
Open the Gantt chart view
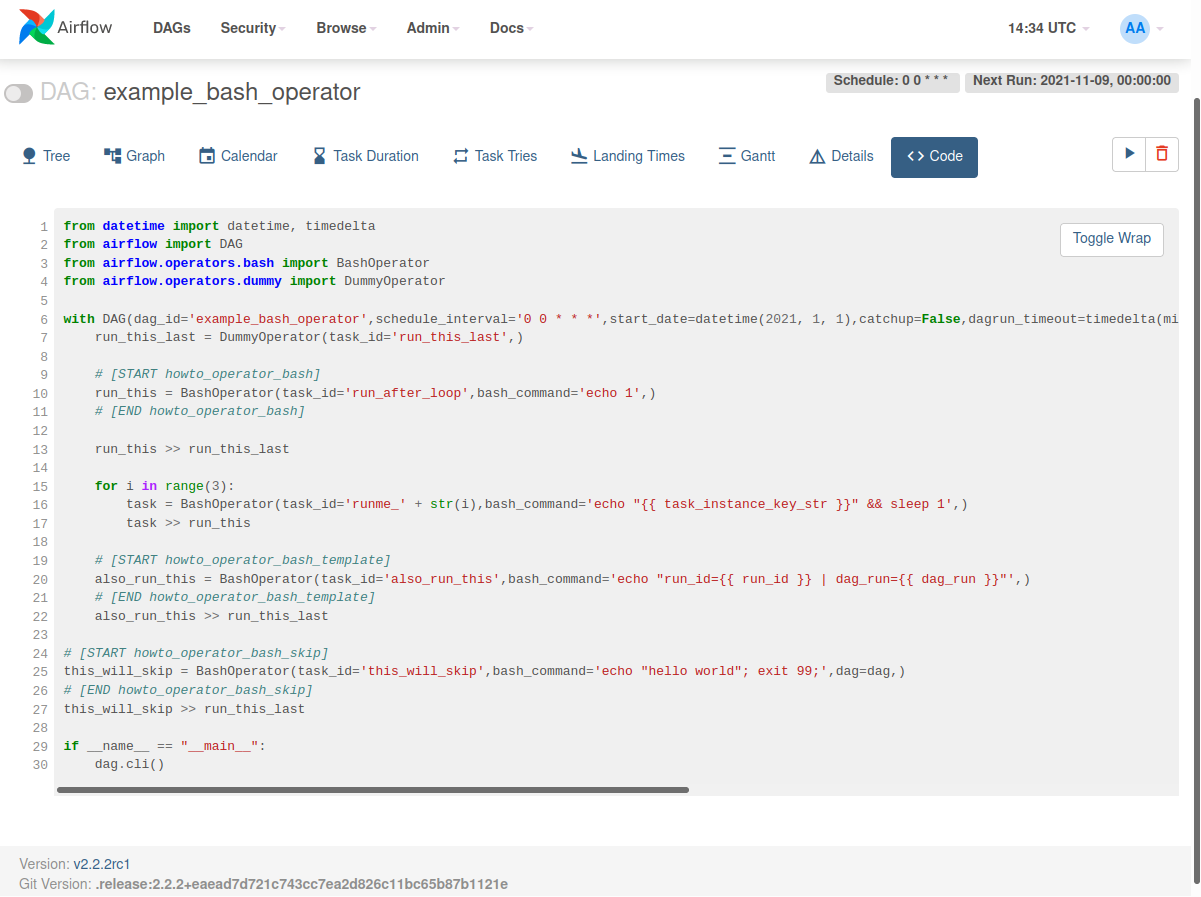pyautogui.click(x=746, y=156)
